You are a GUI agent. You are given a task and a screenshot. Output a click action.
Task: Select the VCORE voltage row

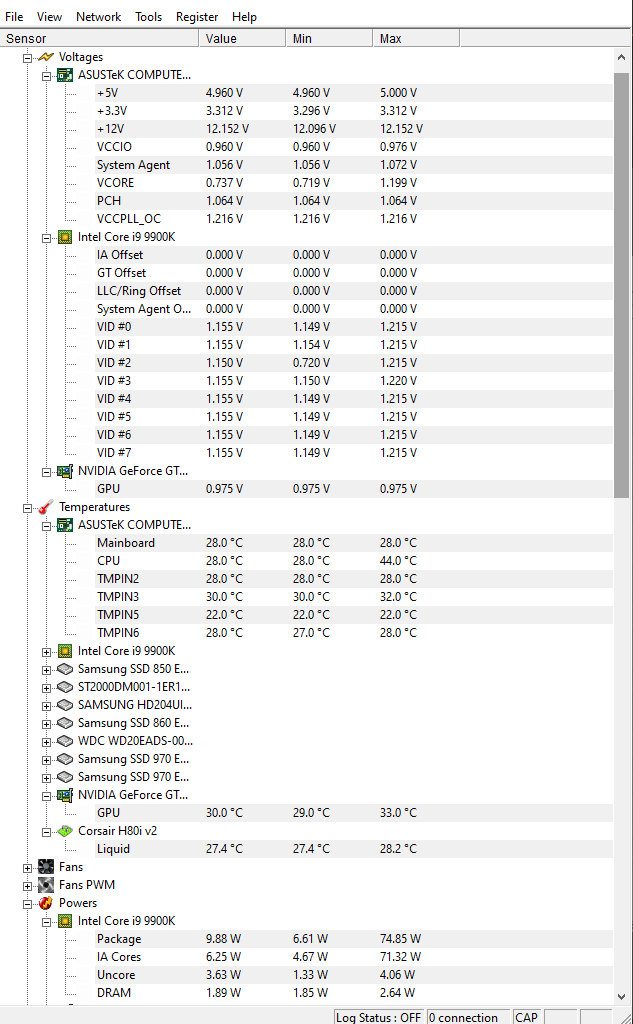click(319, 183)
